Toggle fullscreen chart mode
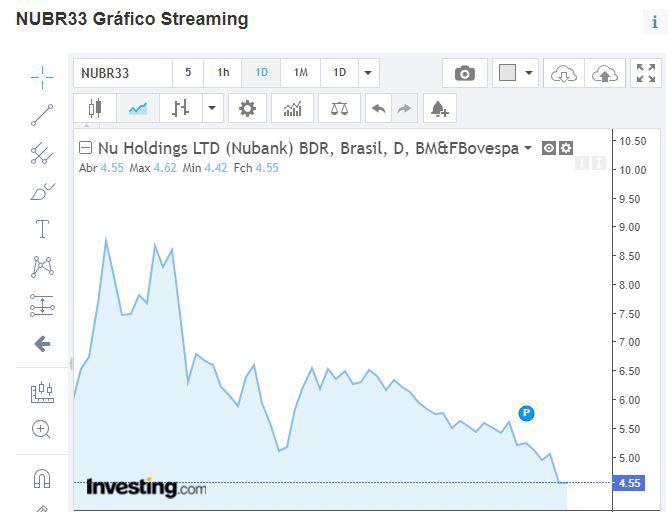Image resolution: width=672 pixels, height=512 pixels. pyautogui.click(x=646, y=73)
